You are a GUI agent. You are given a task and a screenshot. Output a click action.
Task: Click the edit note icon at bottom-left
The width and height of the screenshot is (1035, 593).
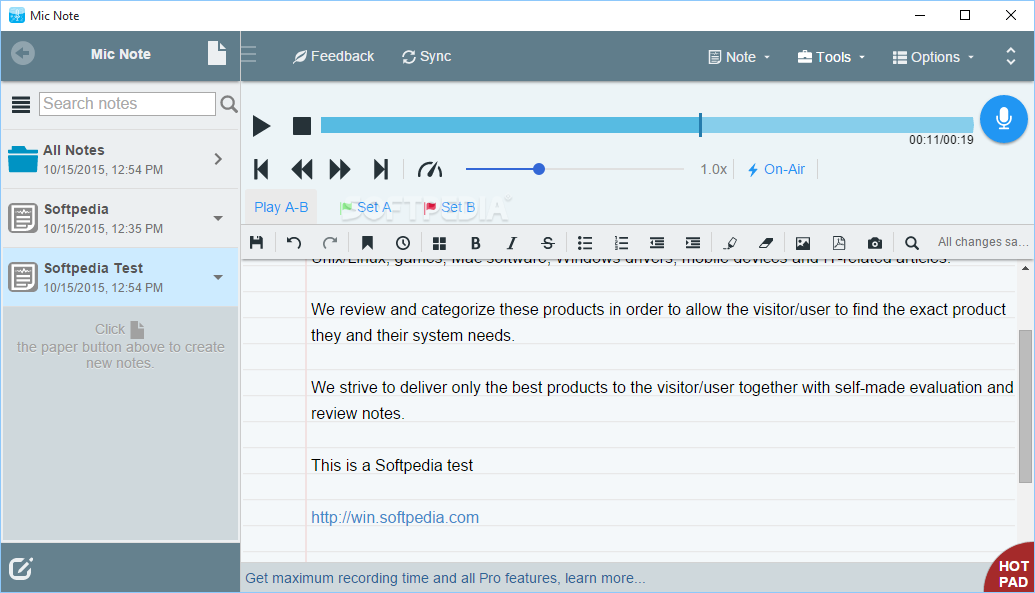(20, 568)
